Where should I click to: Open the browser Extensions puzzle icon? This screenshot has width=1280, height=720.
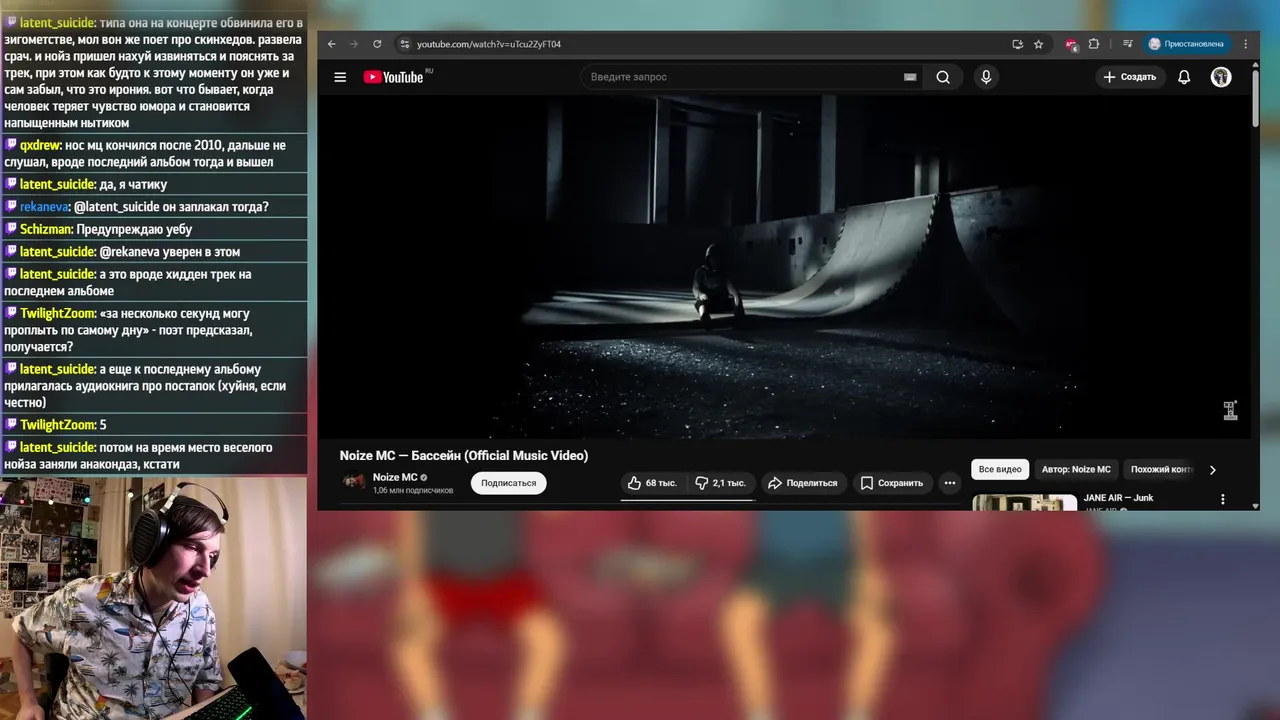click(x=1093, y=44)
